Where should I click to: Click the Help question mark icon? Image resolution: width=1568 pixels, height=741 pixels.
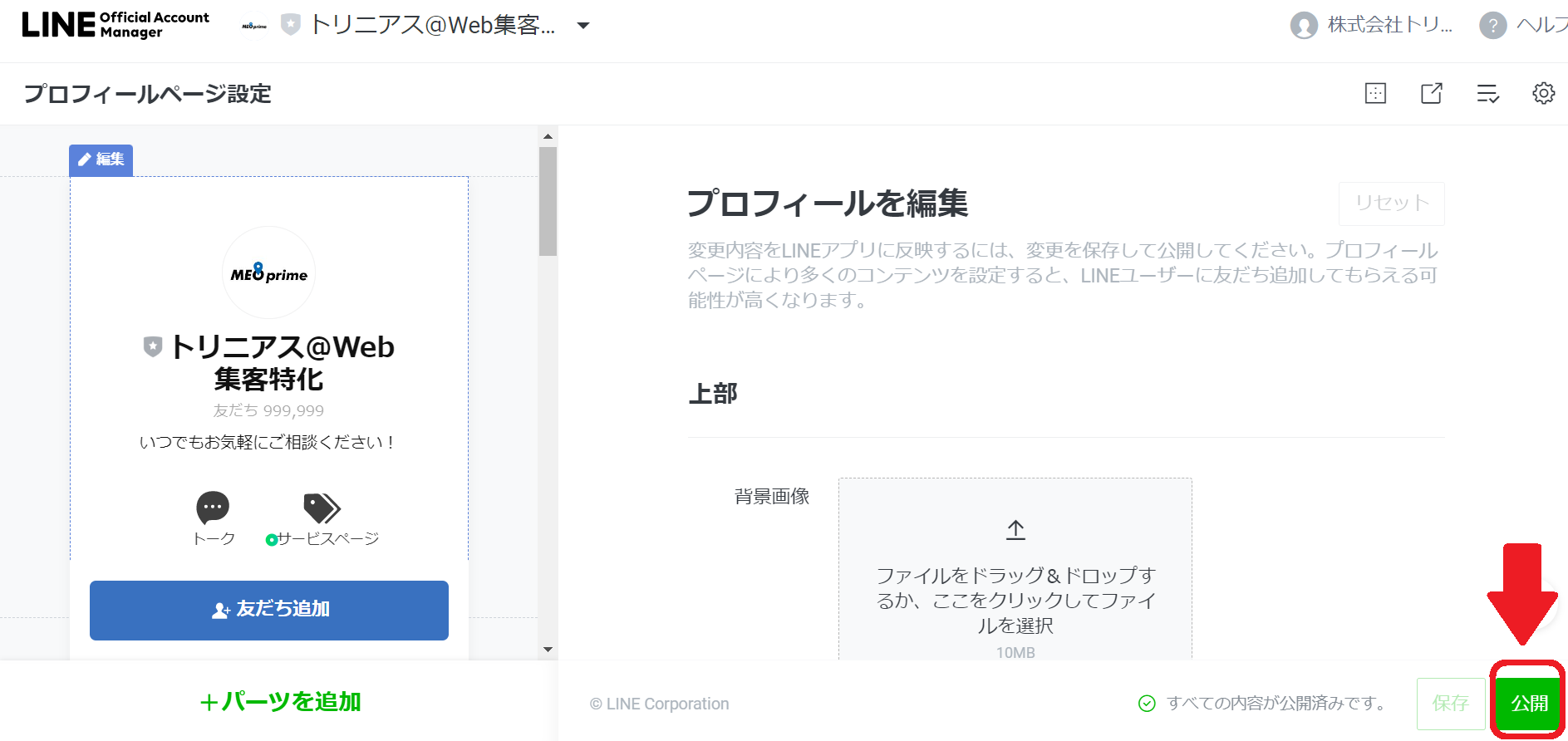(1492, 25)
